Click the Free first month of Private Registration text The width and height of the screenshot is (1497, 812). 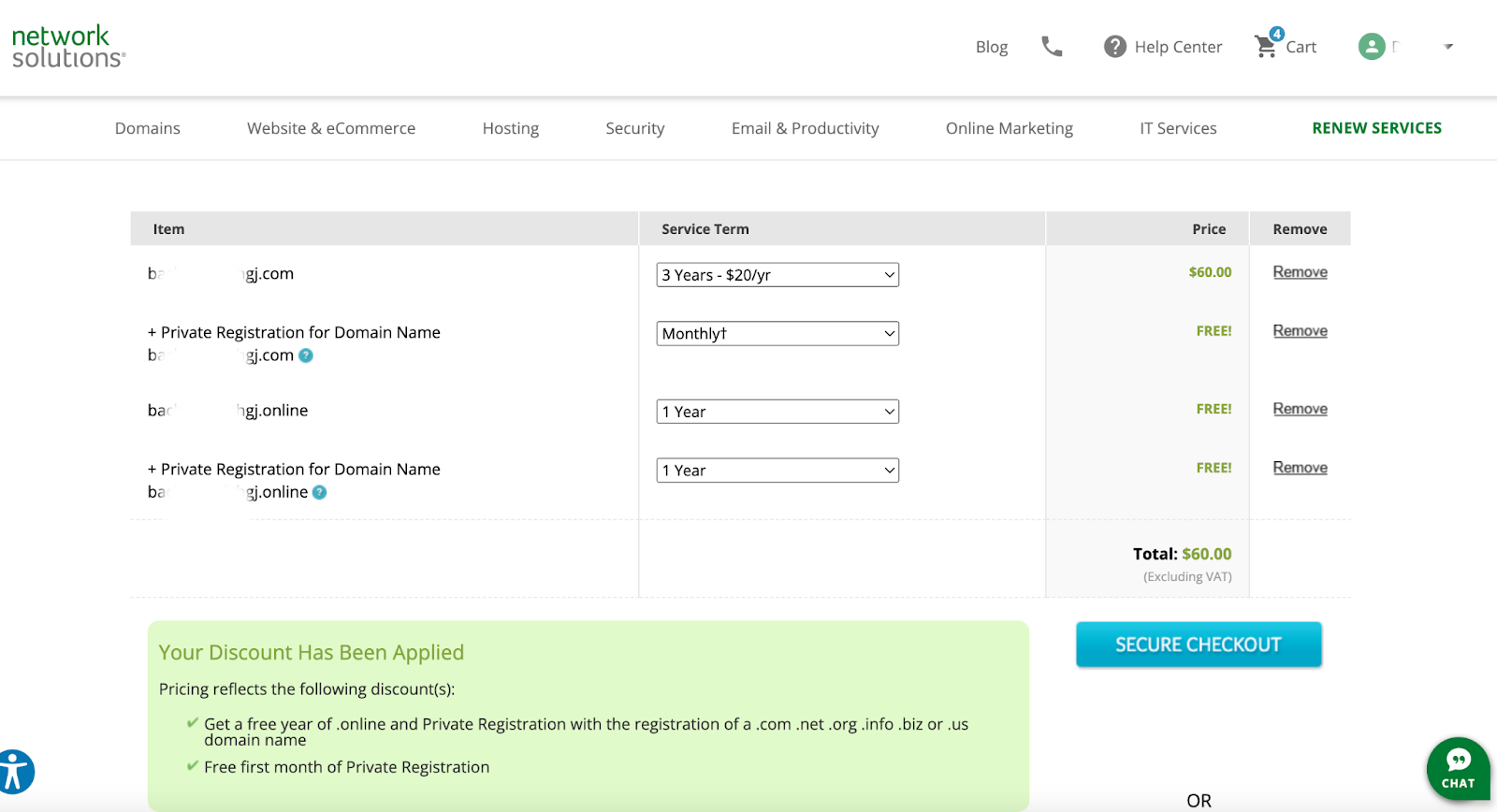tap(347, 767)
